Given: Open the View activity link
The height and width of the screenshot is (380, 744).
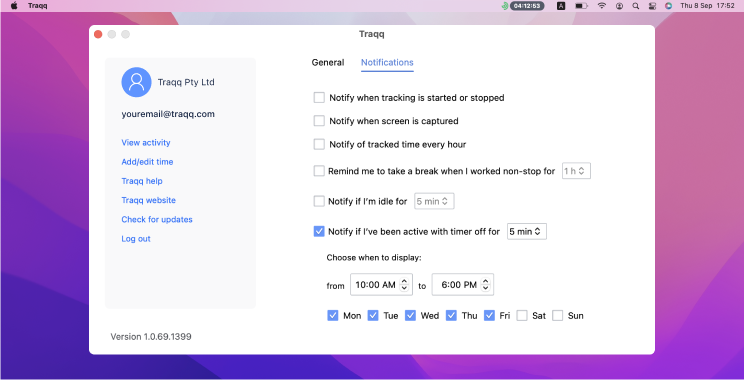Looking at the screenshot, I should 146,142.
